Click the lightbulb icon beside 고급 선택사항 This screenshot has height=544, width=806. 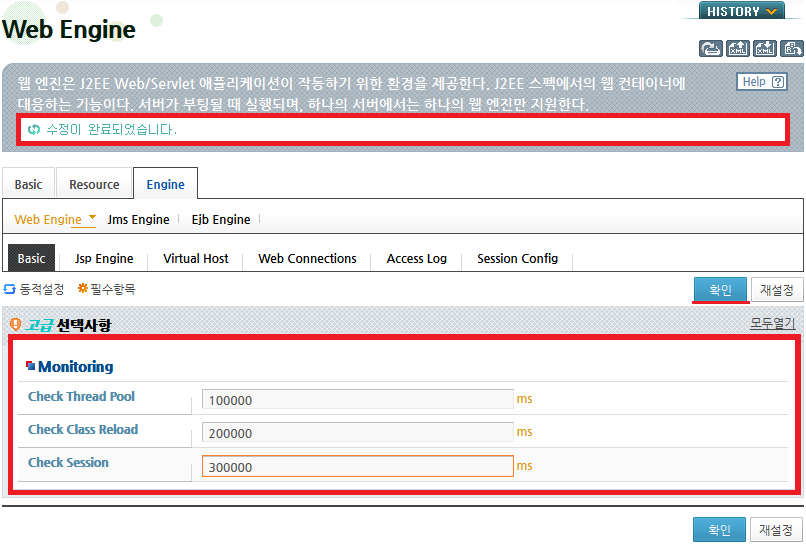[15, 324]
